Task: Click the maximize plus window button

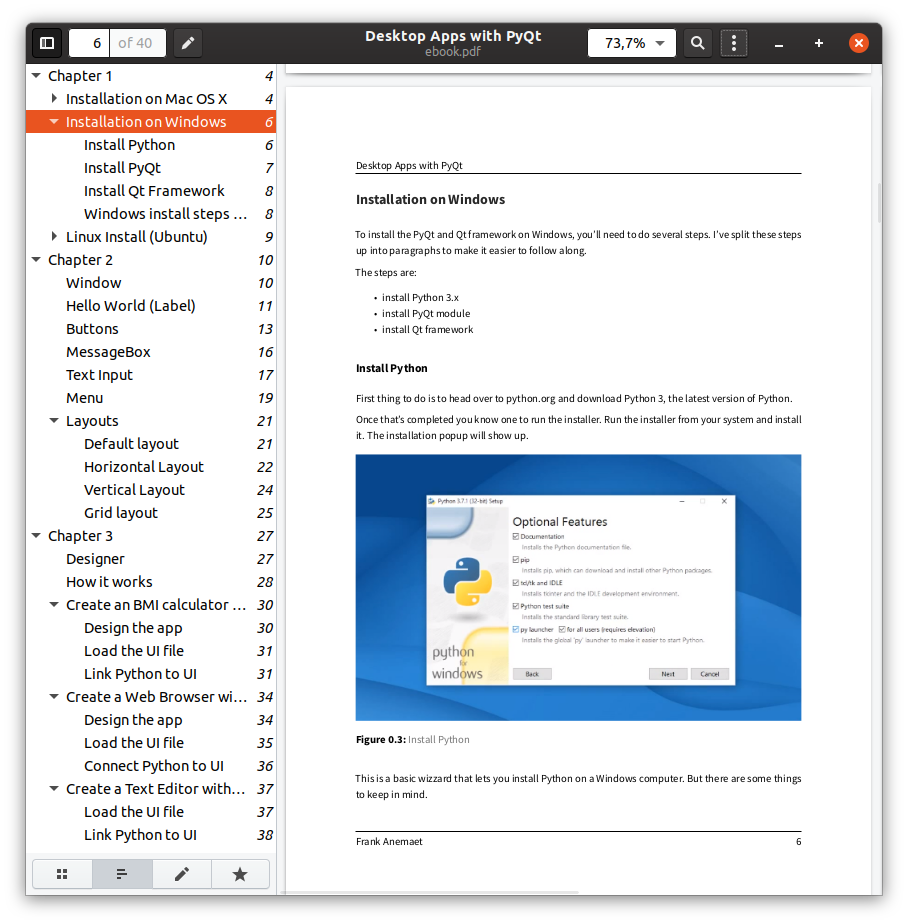Action: click(x=818, y=43)
